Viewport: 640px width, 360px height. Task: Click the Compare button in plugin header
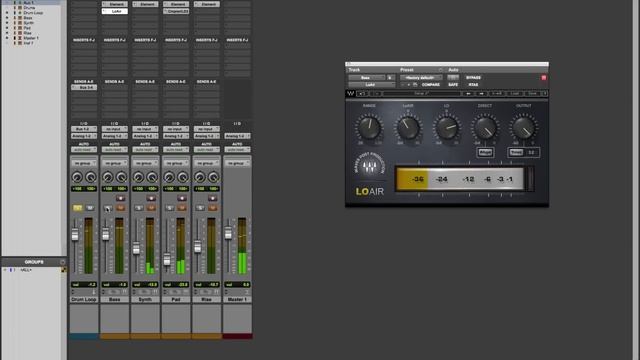pyautogui.click(x=431, y=84)
